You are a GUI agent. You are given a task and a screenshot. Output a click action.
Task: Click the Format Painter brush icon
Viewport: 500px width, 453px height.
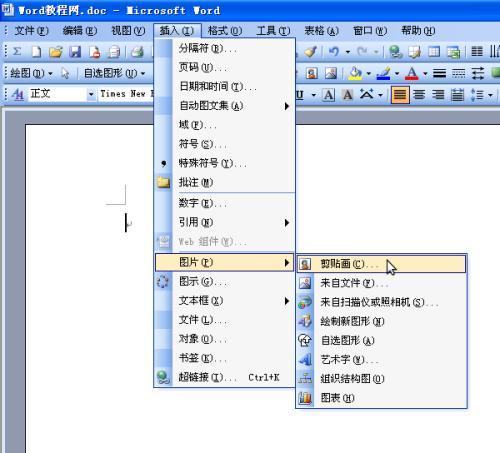click(311, 52)
